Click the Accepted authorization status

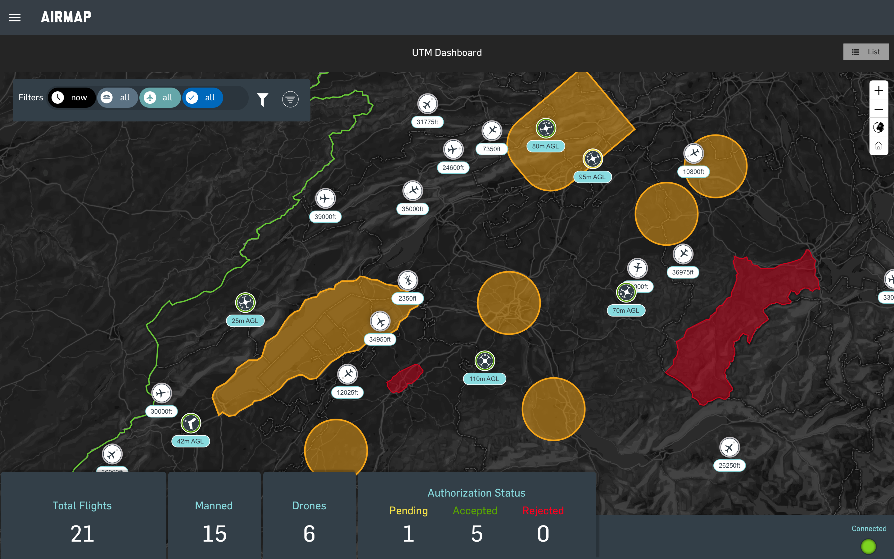point(476,511)
